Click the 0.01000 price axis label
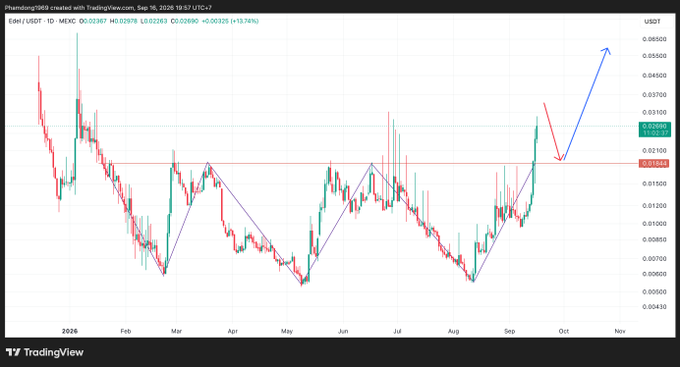This screenshot has height=367, width=680. [654, 223]
